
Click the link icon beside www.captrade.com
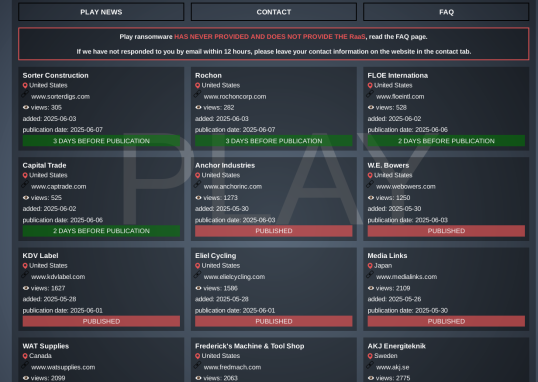[25, 184]
